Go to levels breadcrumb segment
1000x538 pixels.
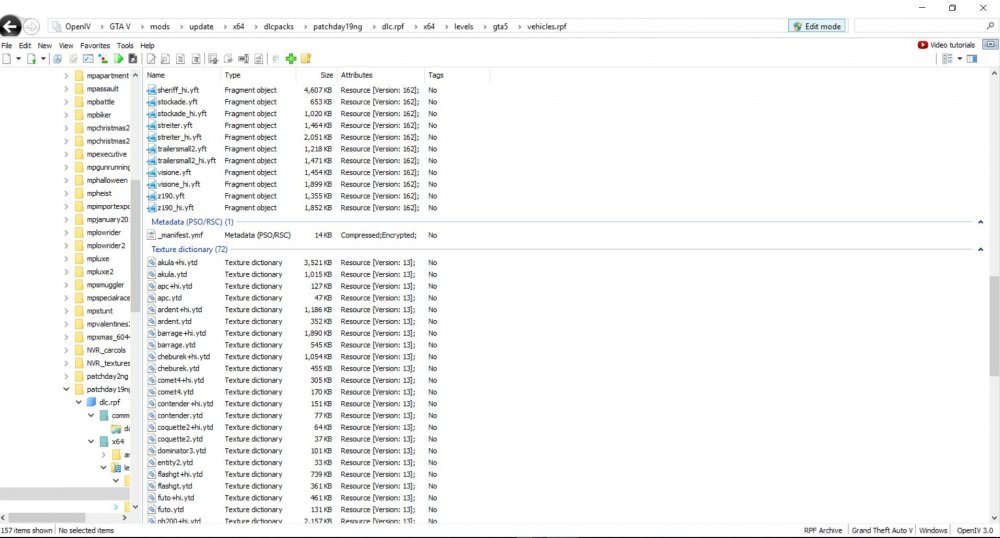(464, 27)
